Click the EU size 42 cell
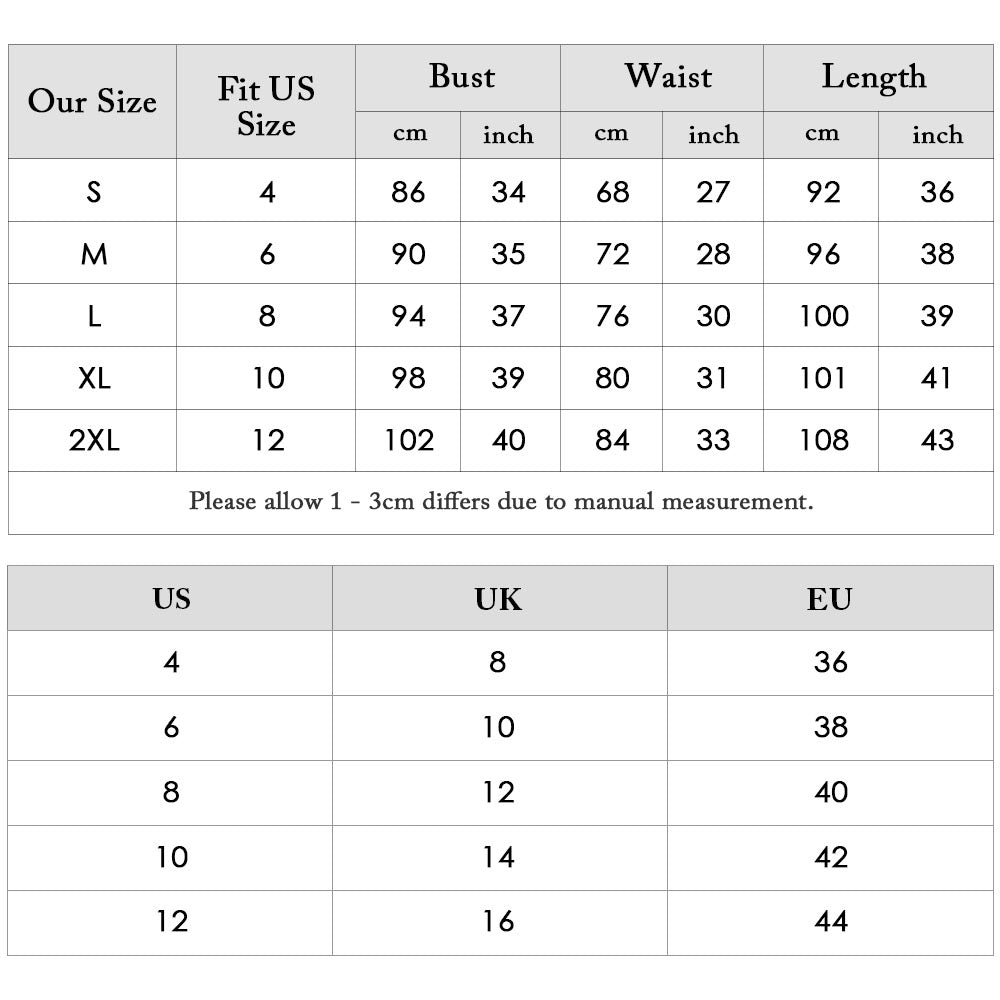 [x=830, y=857]
